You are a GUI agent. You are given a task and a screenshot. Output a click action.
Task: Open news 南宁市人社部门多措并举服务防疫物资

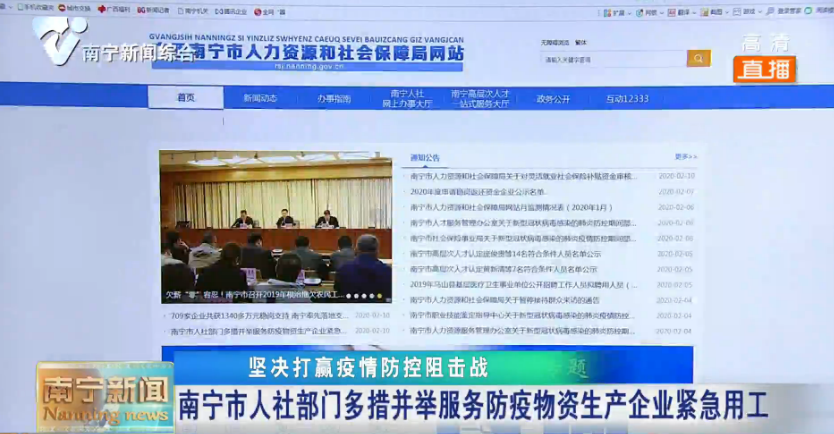pos(258,331)
